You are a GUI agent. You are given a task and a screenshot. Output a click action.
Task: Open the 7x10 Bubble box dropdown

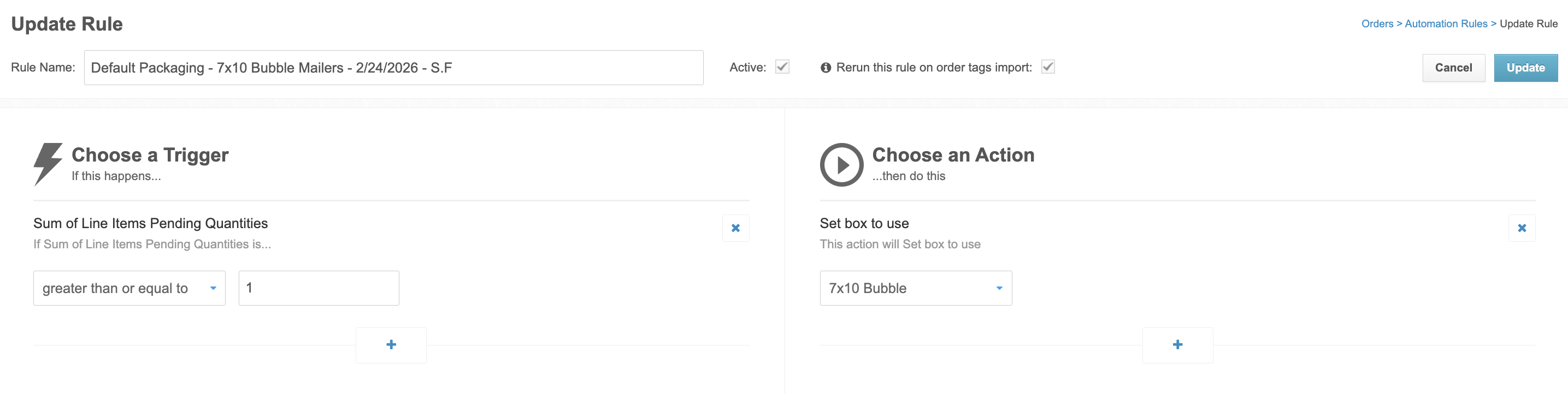(x=916, y=288)
